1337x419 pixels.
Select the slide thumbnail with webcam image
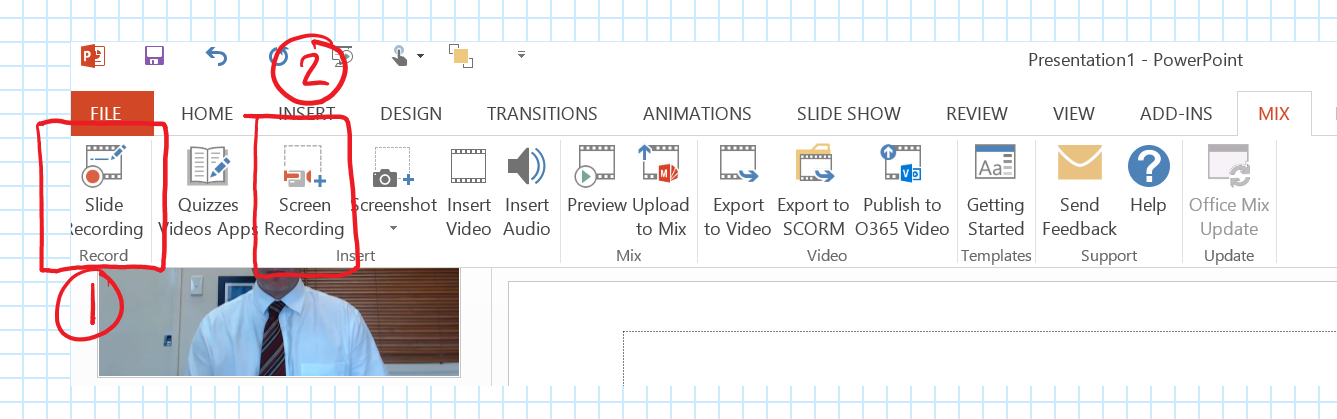click(x=278, y=322)
